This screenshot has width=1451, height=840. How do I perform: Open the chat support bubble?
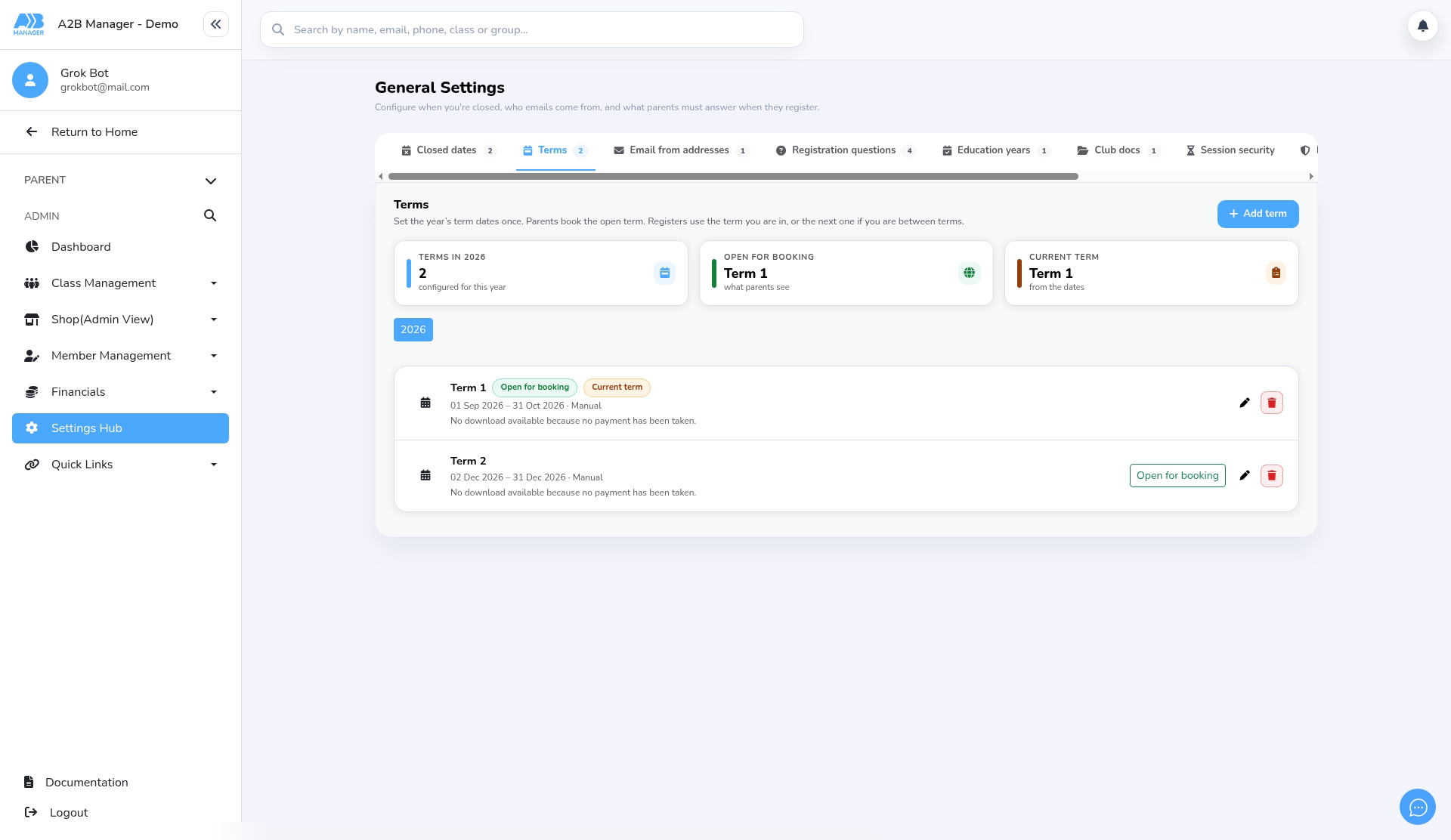pyautogui.click(x=1417, y=808)
